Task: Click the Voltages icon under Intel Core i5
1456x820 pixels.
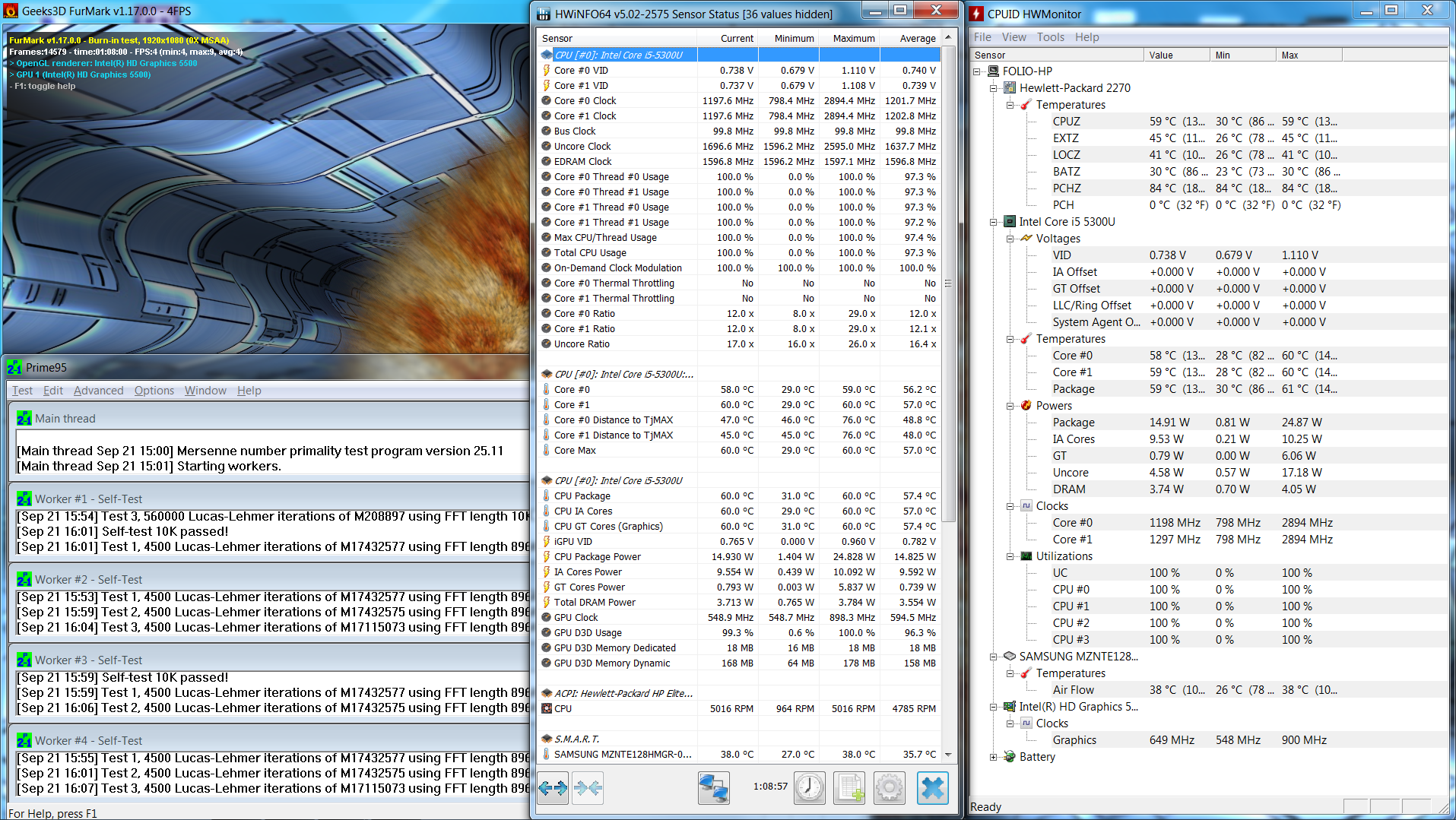Action: point(1026,239)
